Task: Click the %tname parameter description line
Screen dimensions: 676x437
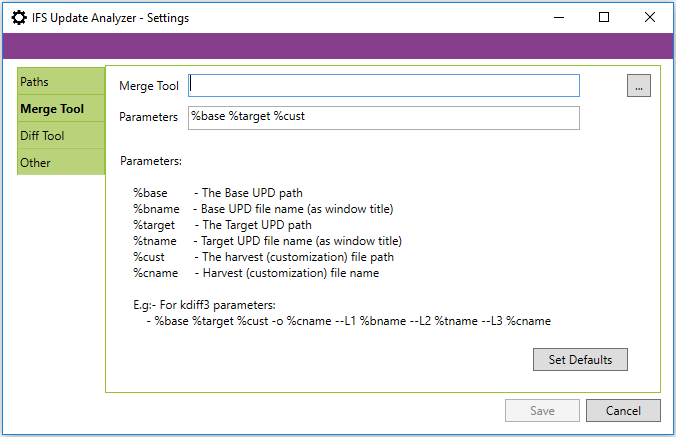Action: (267, 241)
